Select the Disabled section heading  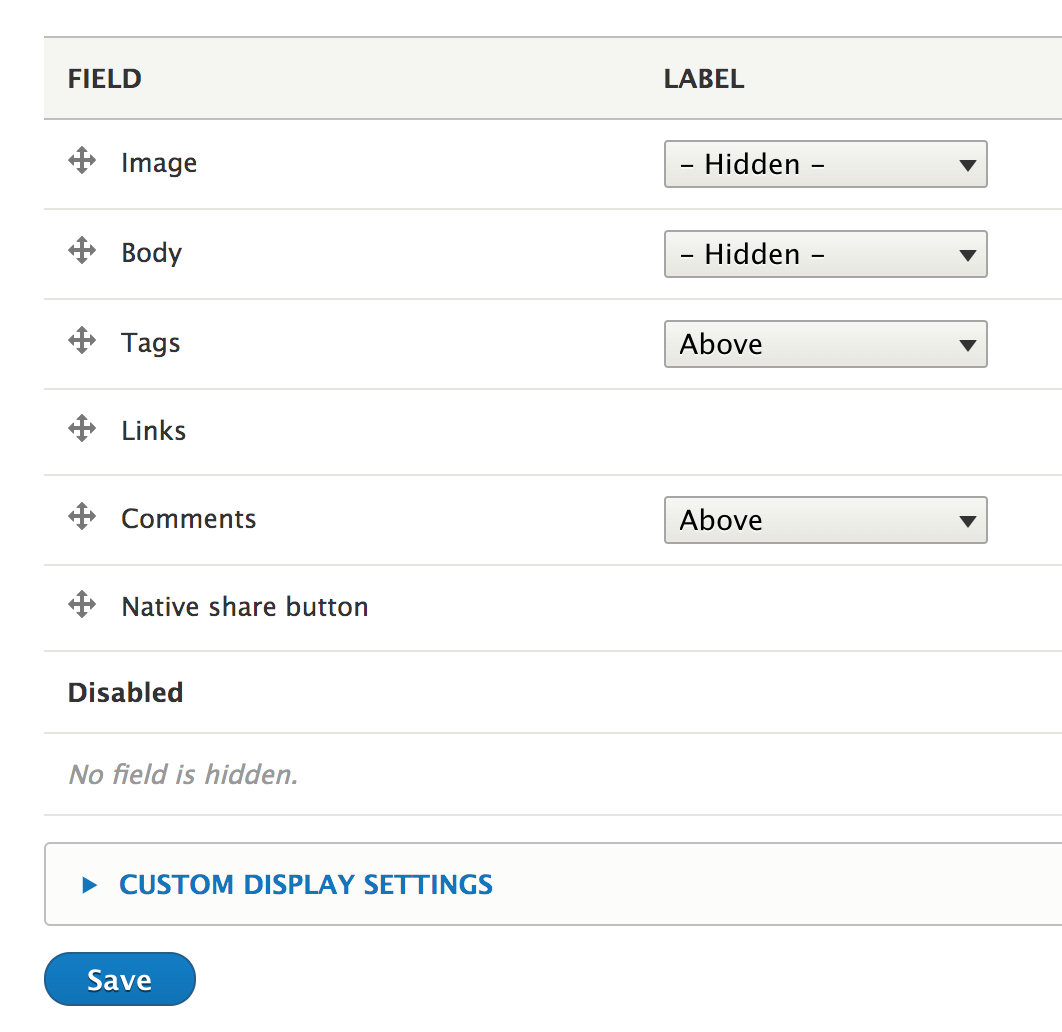[x=125, y=692]
